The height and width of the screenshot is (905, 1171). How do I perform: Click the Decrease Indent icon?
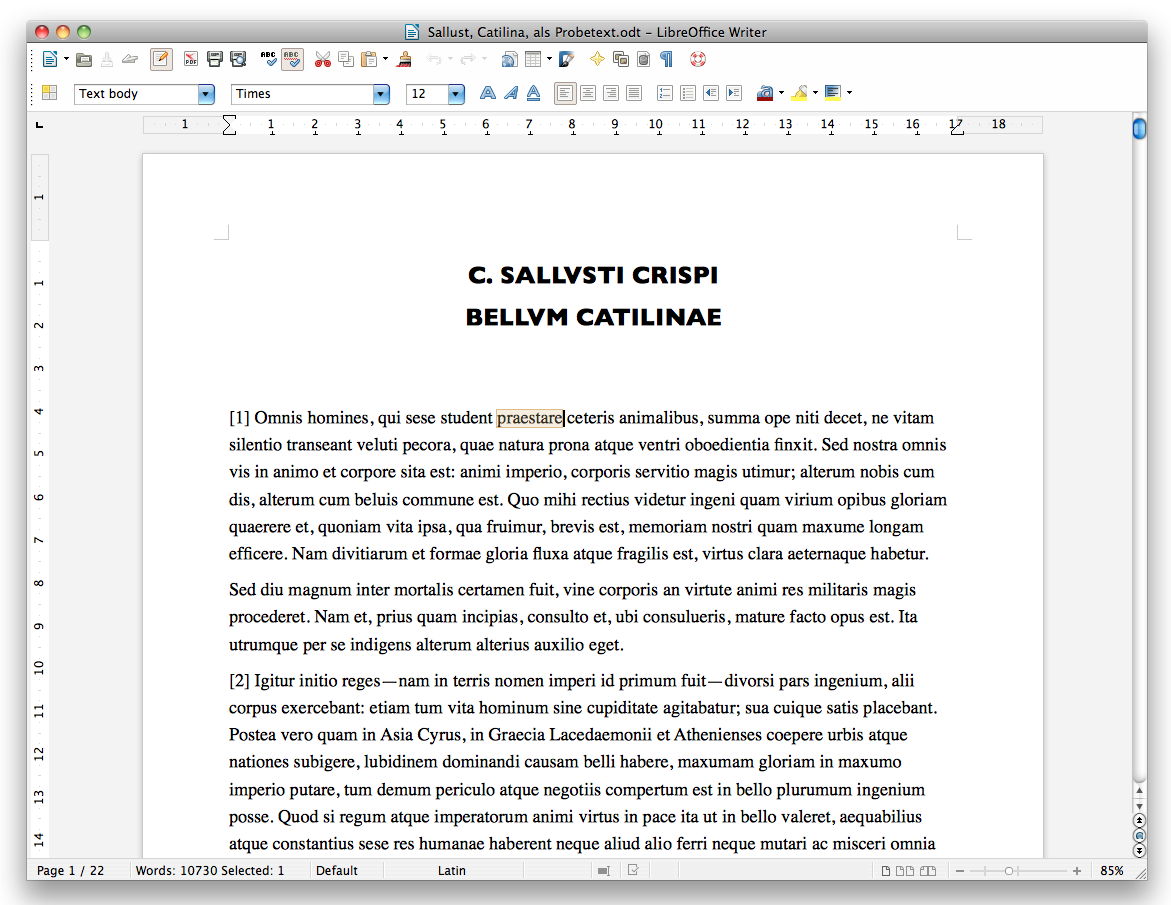[x=711, y=93]
